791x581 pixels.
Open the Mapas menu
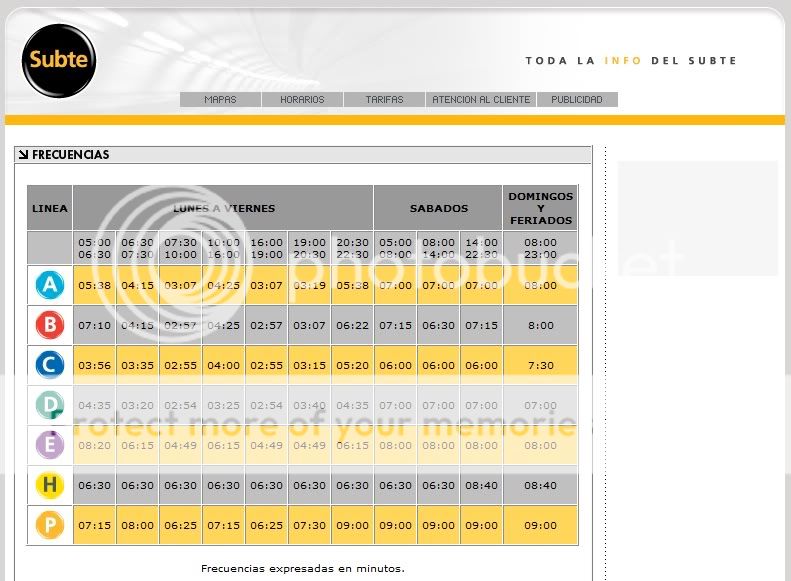click(220, 100)
